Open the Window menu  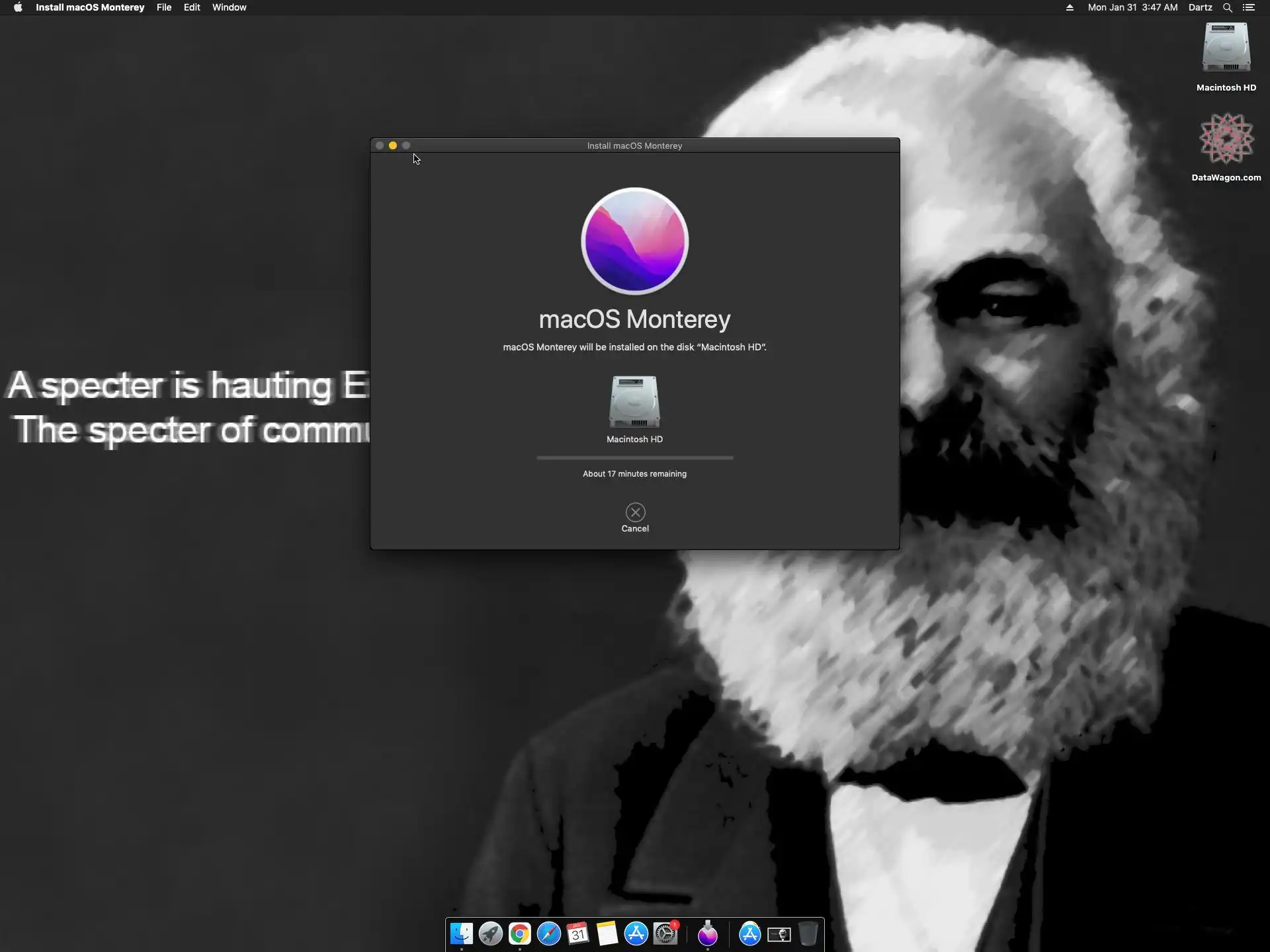pyautogui.click(x=229, y=7)
